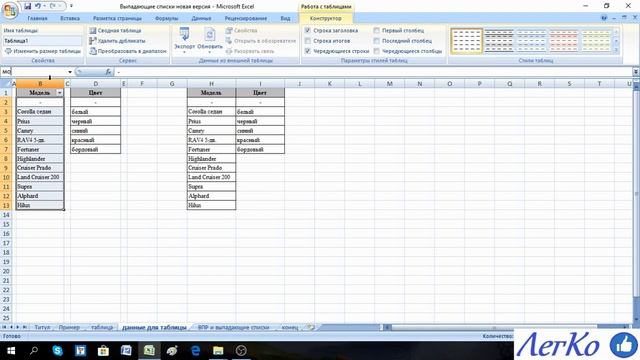Image resolution: width=640 pixels, height=360 pixels.
Task: Open the Excel help question mark icon
Action: click(604, 18)
